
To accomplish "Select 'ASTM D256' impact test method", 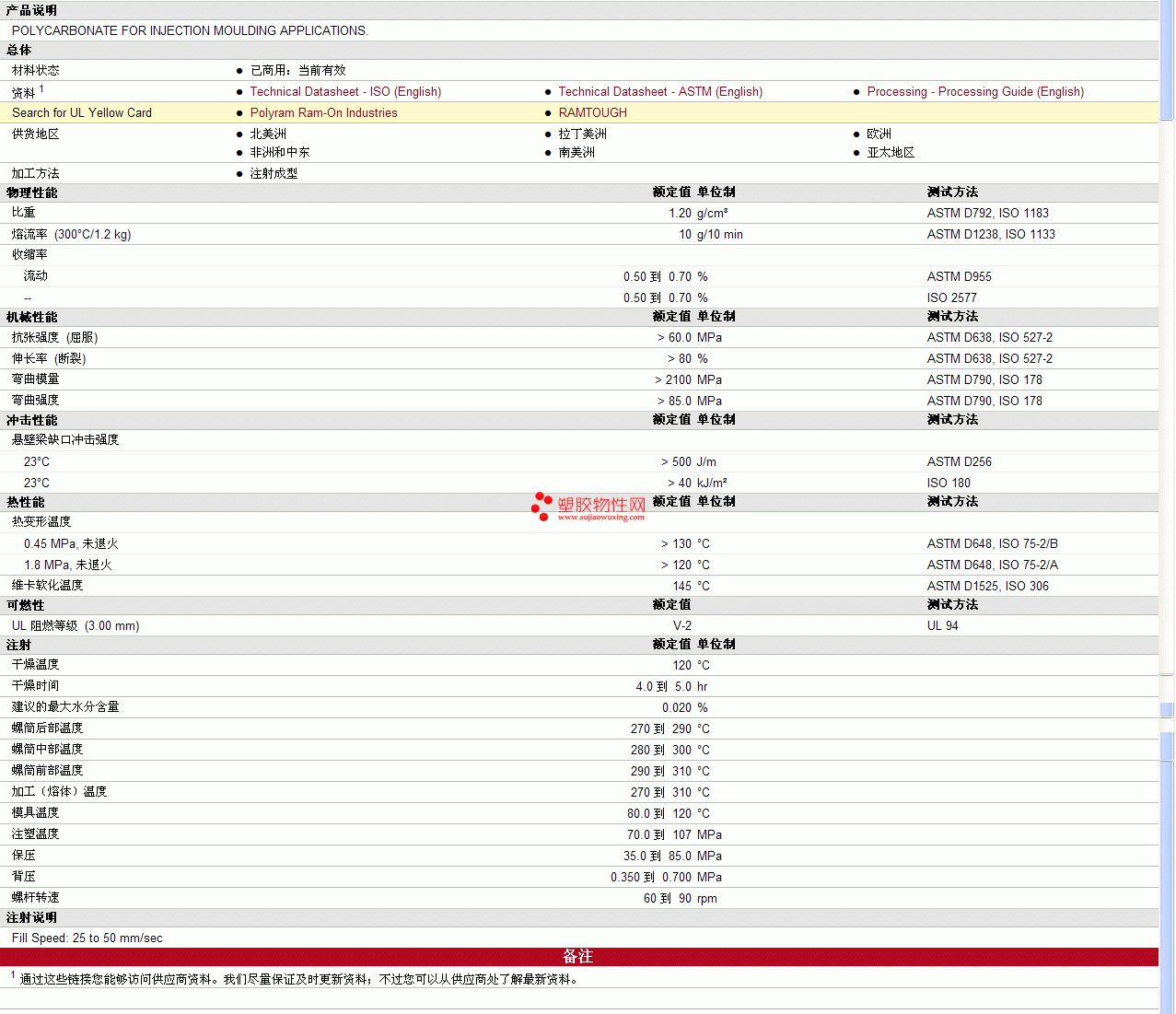I will pyautogui.click(x=960, y=462).
